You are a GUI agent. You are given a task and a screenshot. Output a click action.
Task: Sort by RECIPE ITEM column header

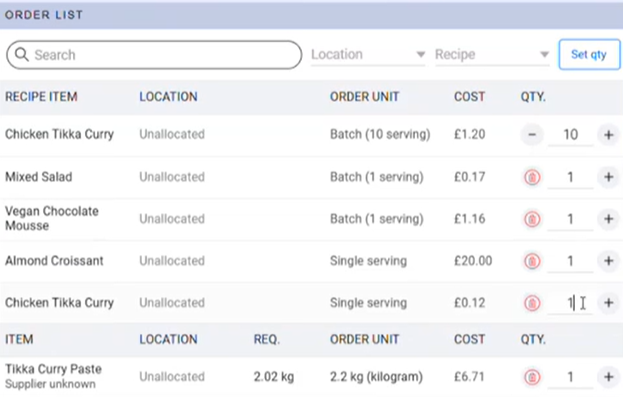[41, 97]
